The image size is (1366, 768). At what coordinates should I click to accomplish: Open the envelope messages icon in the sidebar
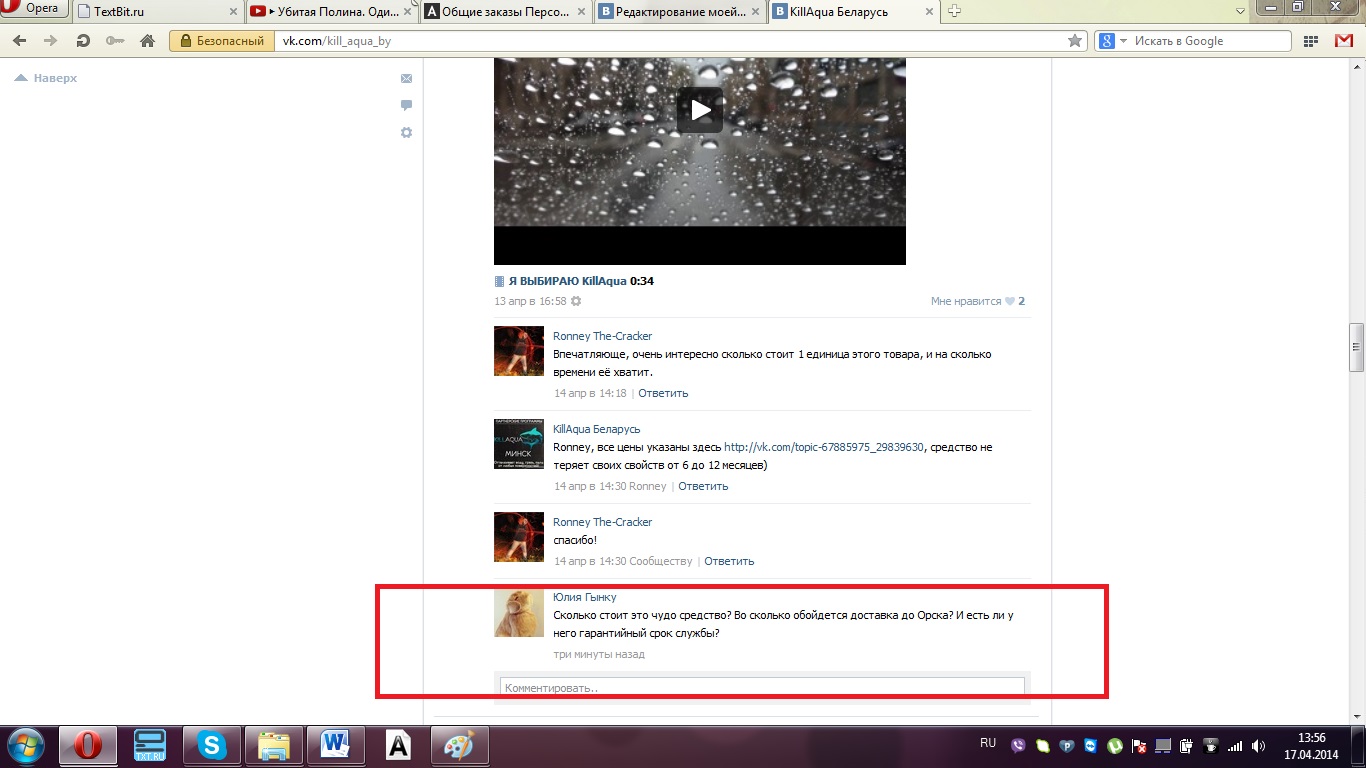click(x=406, y=78)
